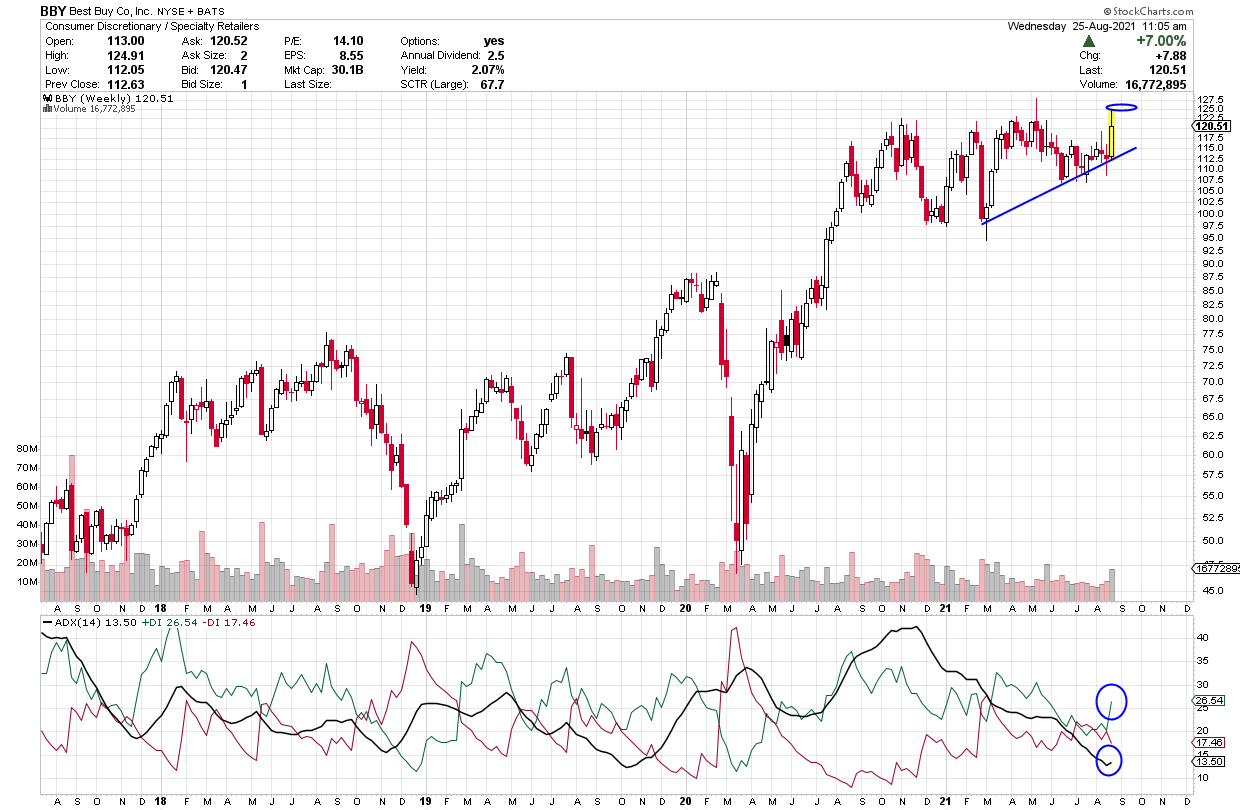Click the 17.46 flag on the ADX axis
This screenshot has width=1240, height=810.
(x=1208, y=742)
